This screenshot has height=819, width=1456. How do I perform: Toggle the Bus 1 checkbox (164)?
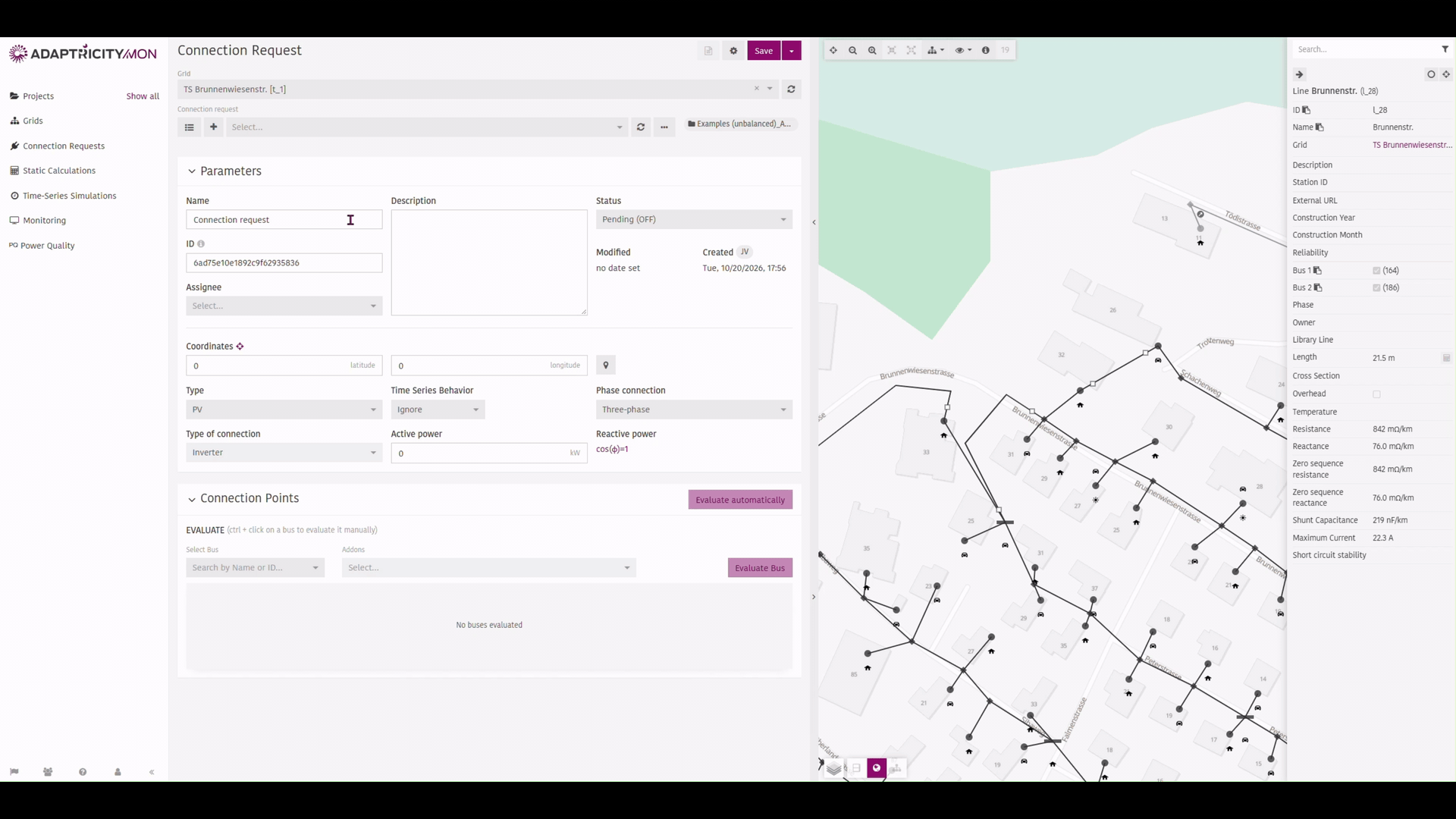coord(1376,271)
